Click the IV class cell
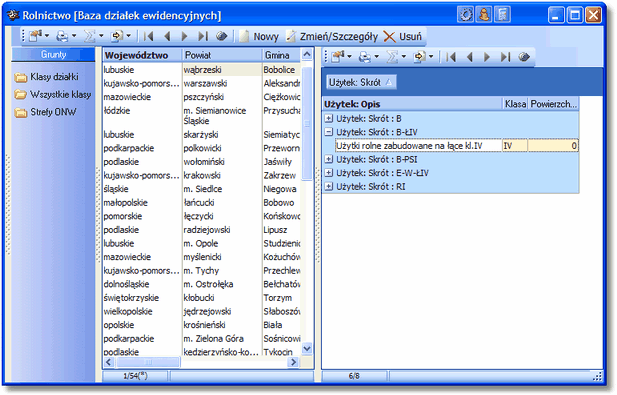The width and height of the screenshot is (617, 395). coord(515,146)
